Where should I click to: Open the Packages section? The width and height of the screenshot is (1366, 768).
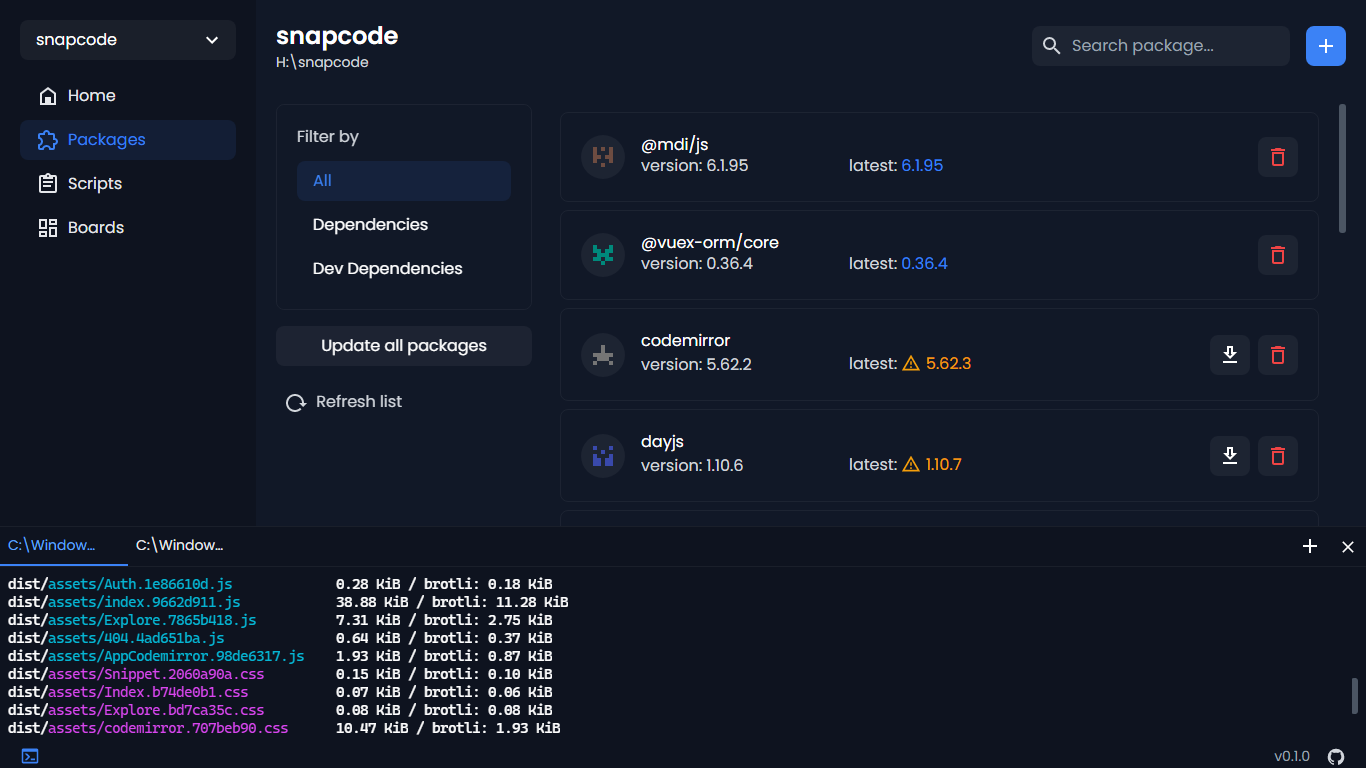128,140
